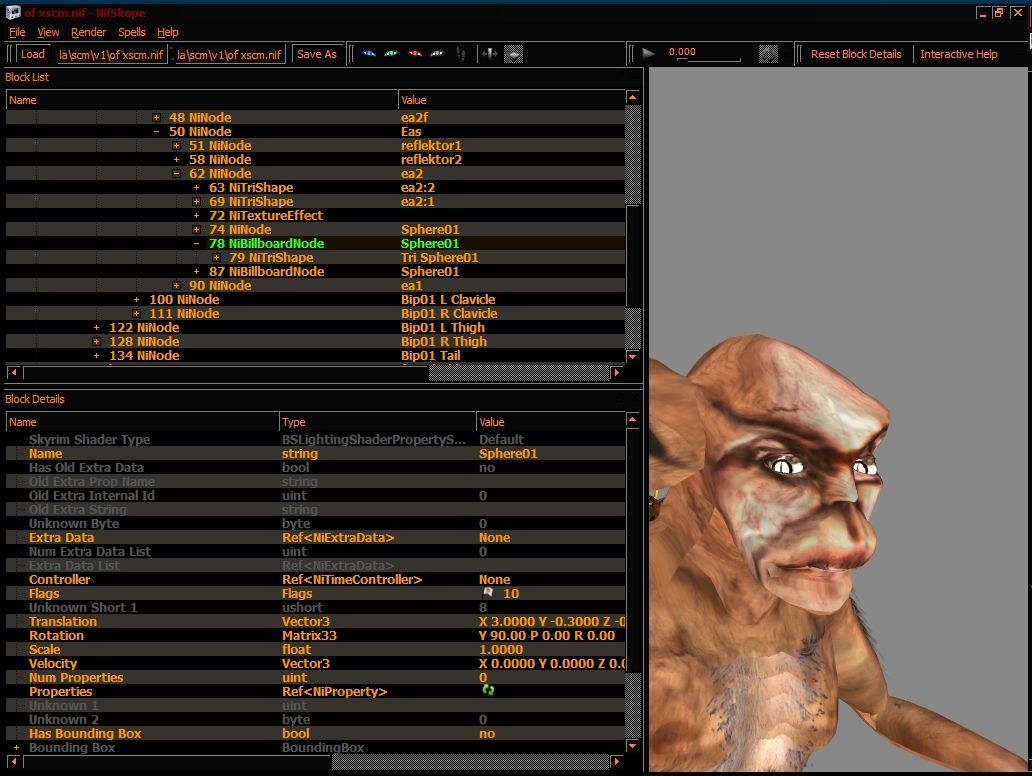Click Translation row label
The width and height of the screenshot is (1032, 776).
tap(63, 621)
